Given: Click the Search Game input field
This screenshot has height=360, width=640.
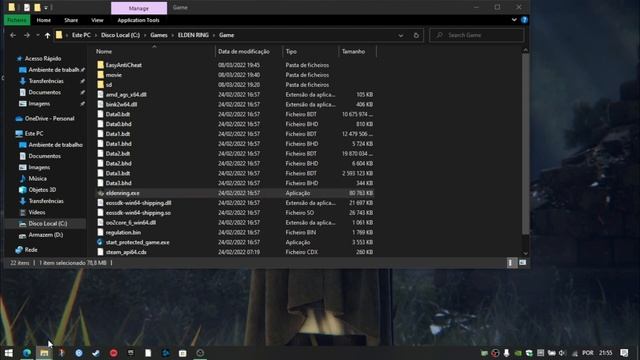Looking at the screenshot, I should [x=477, y=36].
